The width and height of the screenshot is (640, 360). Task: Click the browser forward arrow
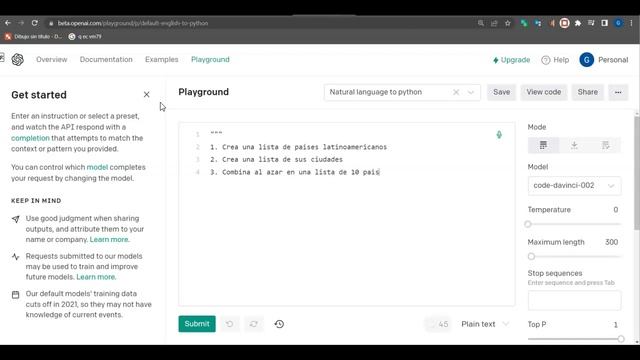[21, 23]
